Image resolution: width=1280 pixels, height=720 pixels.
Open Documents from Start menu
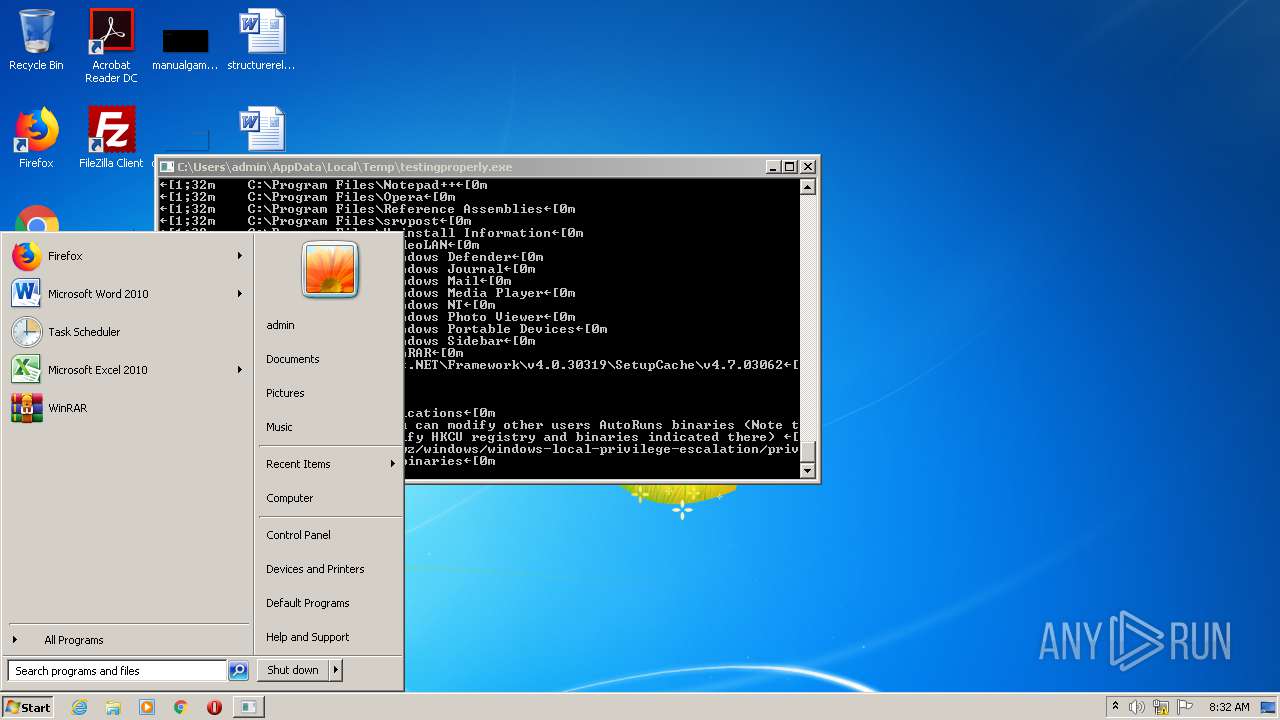point(293,359)
